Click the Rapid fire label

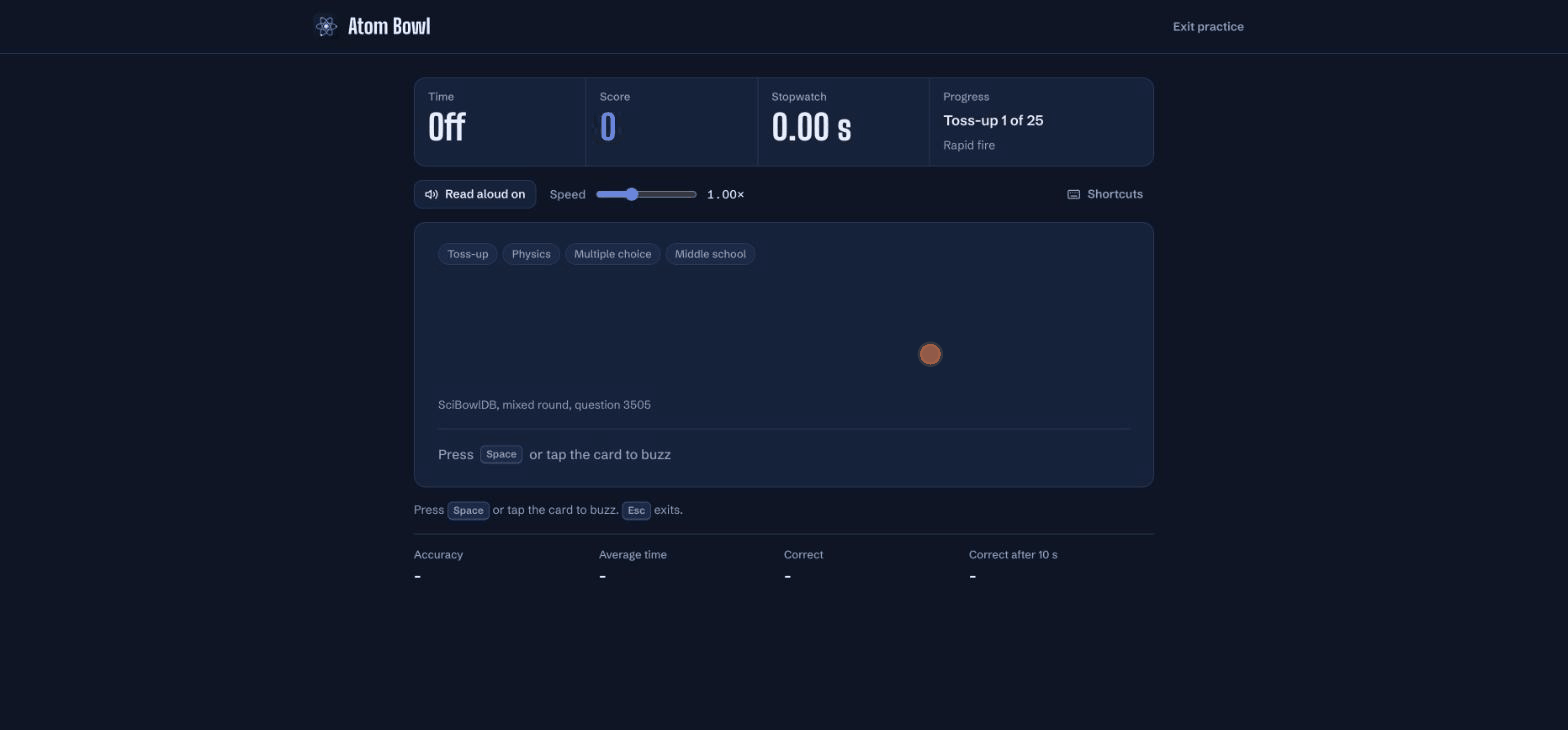coord(969,145)
